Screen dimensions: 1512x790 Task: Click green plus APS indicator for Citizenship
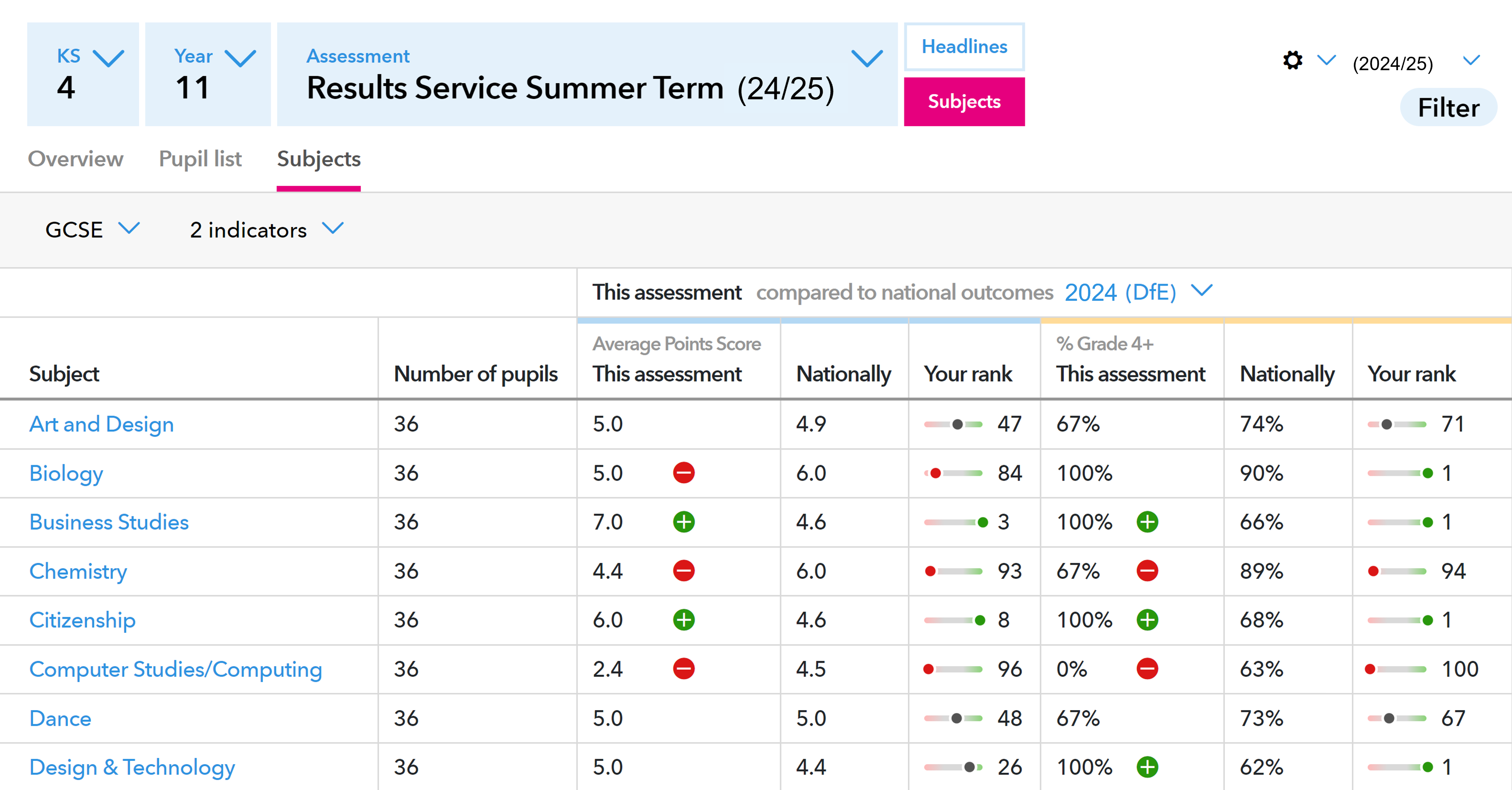[684, 620]
